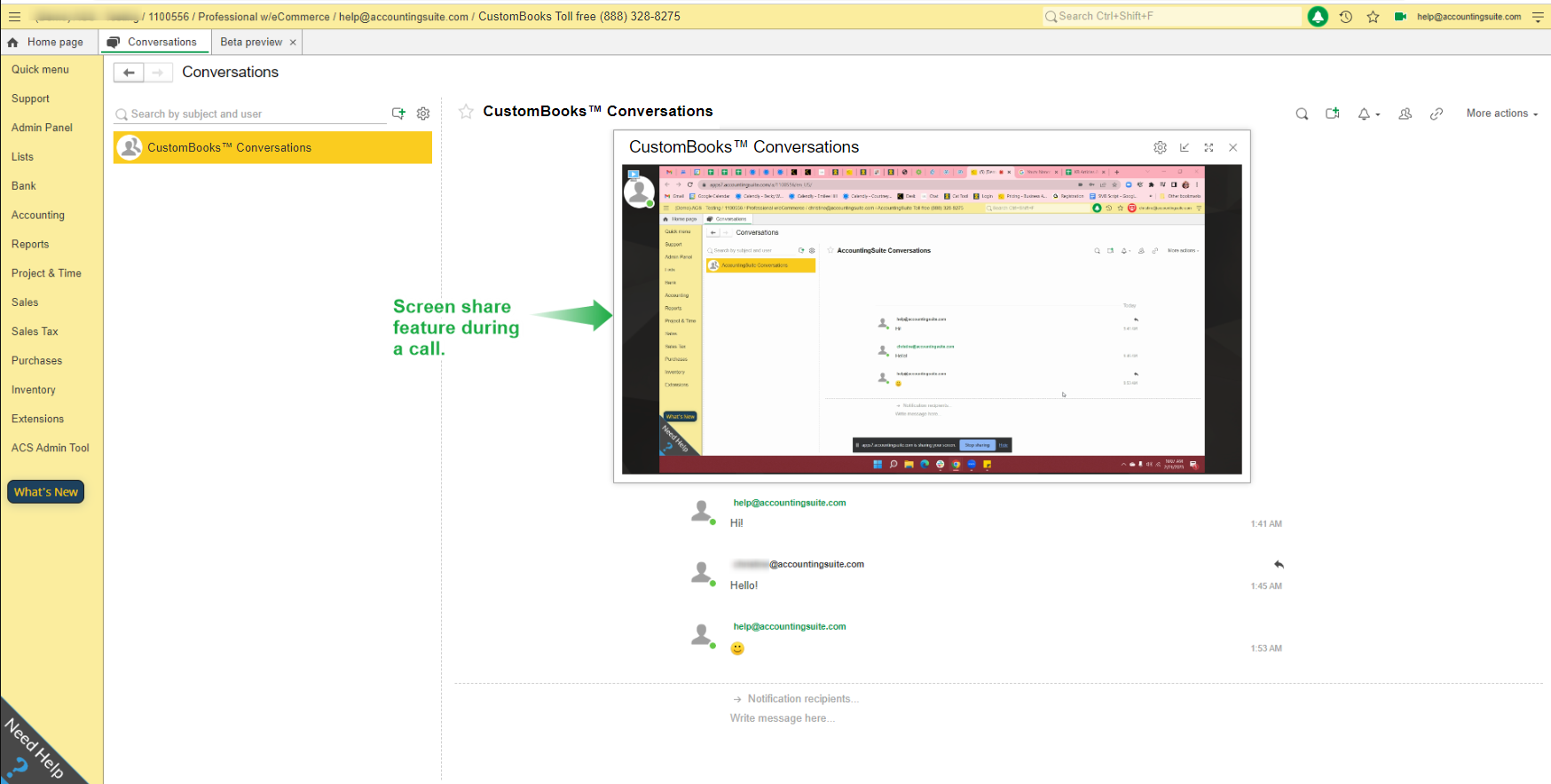Viewport: 1551px width, 784px height.
Task: Open Sales in the sidebar
Action: [25, 302]
